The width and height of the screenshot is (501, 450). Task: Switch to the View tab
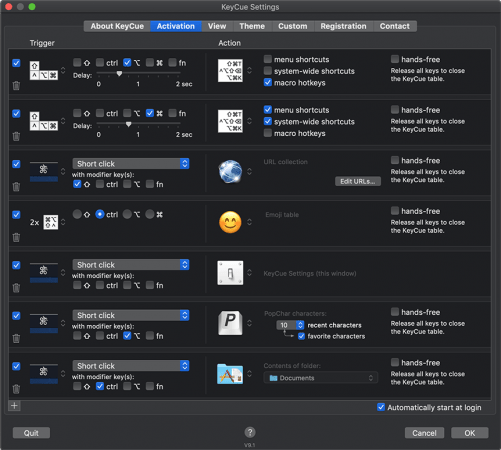(x=217, y=26)
